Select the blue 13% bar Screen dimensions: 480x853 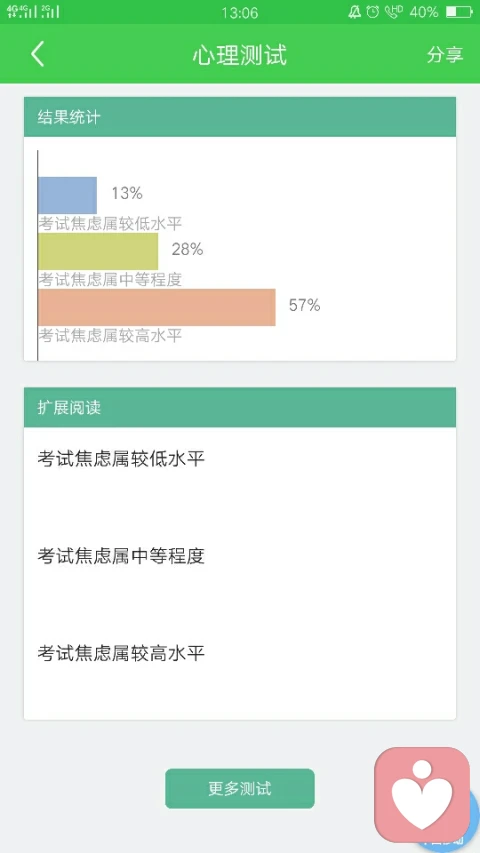point(67,195)
